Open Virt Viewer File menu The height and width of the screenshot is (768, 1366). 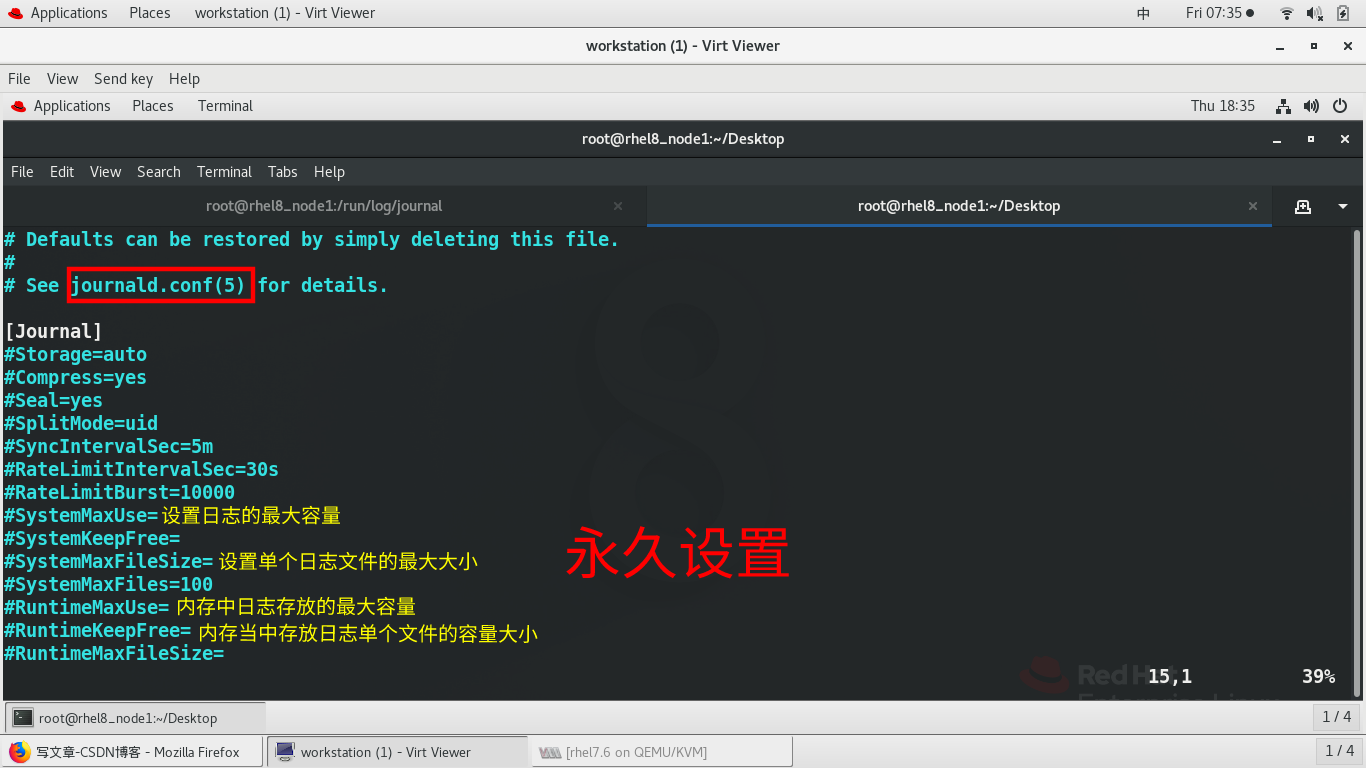click(19, 79)
